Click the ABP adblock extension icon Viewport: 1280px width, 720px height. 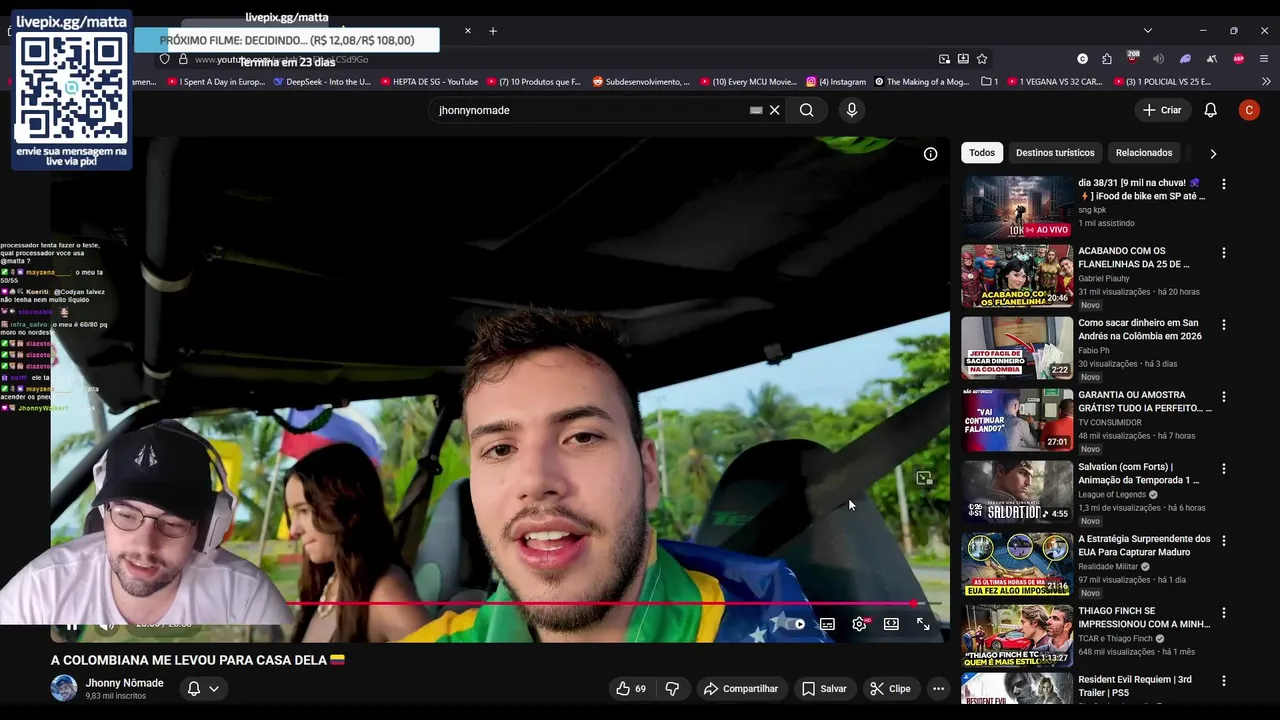coord(1239,59)
